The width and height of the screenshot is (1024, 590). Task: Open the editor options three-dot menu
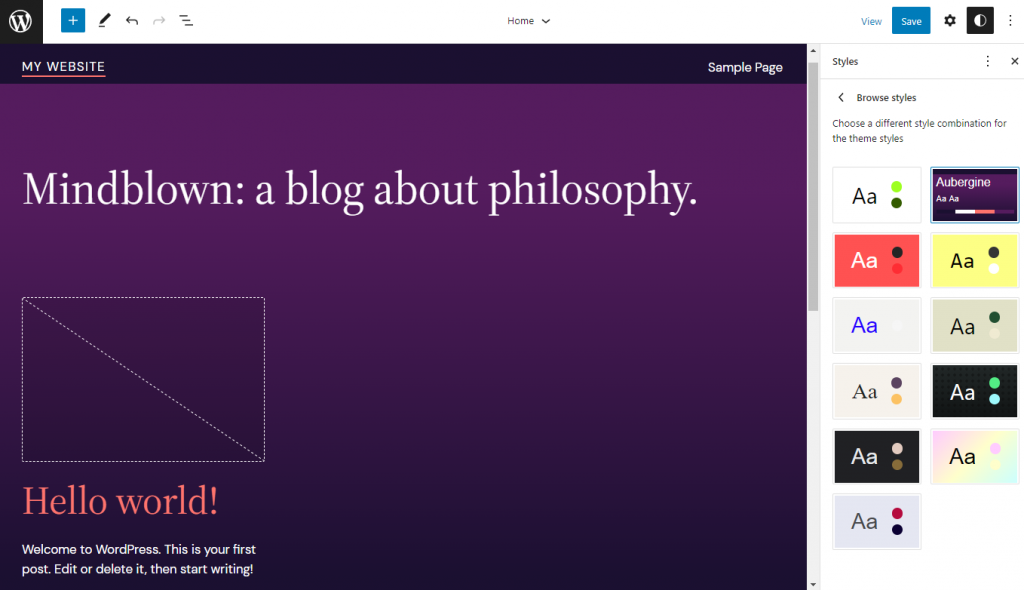(x=1011, y=20)
